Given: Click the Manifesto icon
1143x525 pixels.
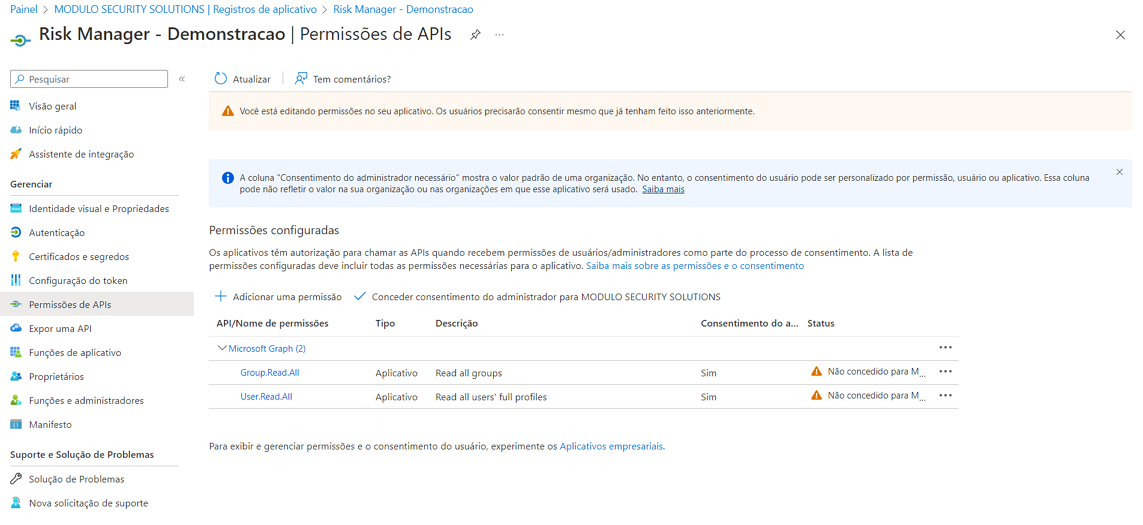Looking at the screenshot, I should [16, 424].
